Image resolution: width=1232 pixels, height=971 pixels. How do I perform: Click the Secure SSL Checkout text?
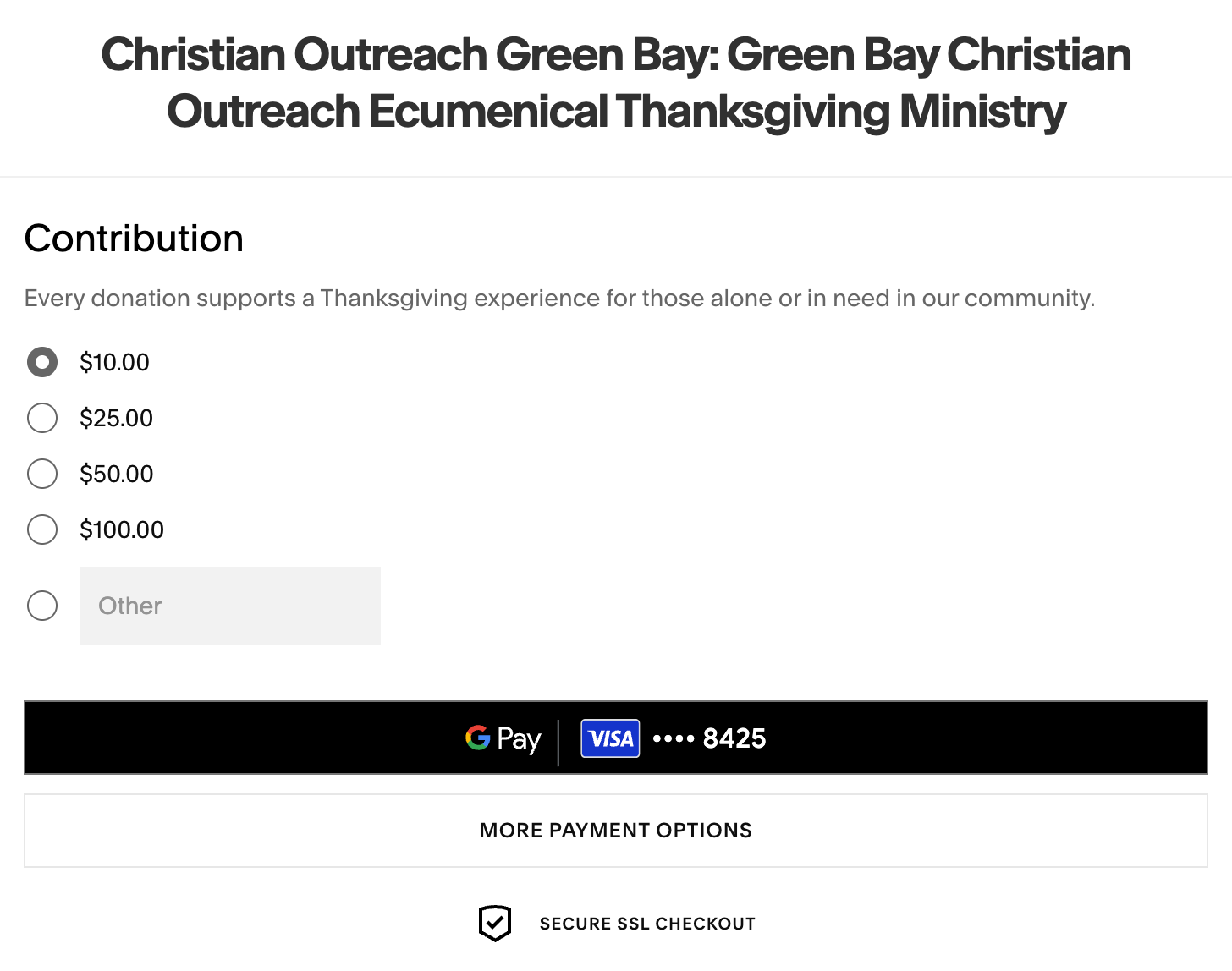tap(647, 924)
